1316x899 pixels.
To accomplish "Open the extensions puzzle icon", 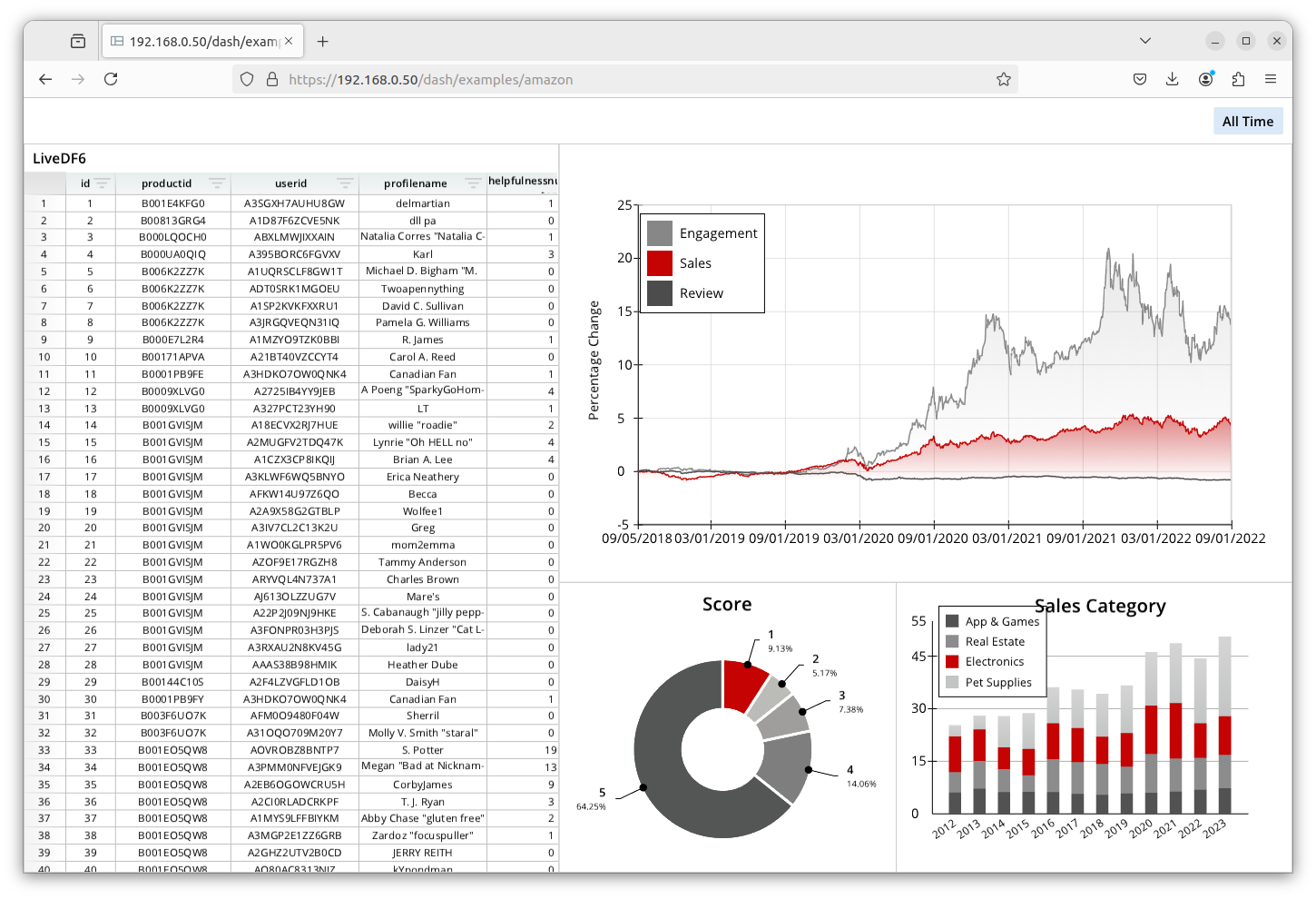I will pos(1238,79).
